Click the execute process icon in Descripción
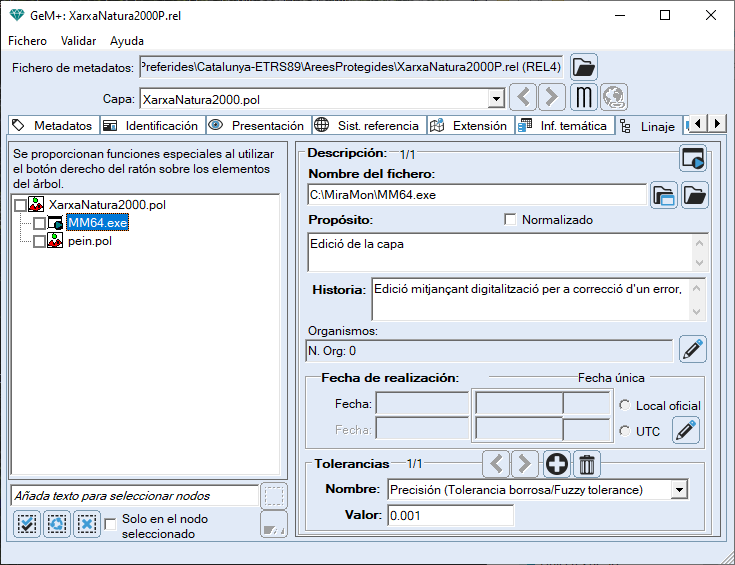This screenshot has height=565, width=735. [x=693, y=158]
